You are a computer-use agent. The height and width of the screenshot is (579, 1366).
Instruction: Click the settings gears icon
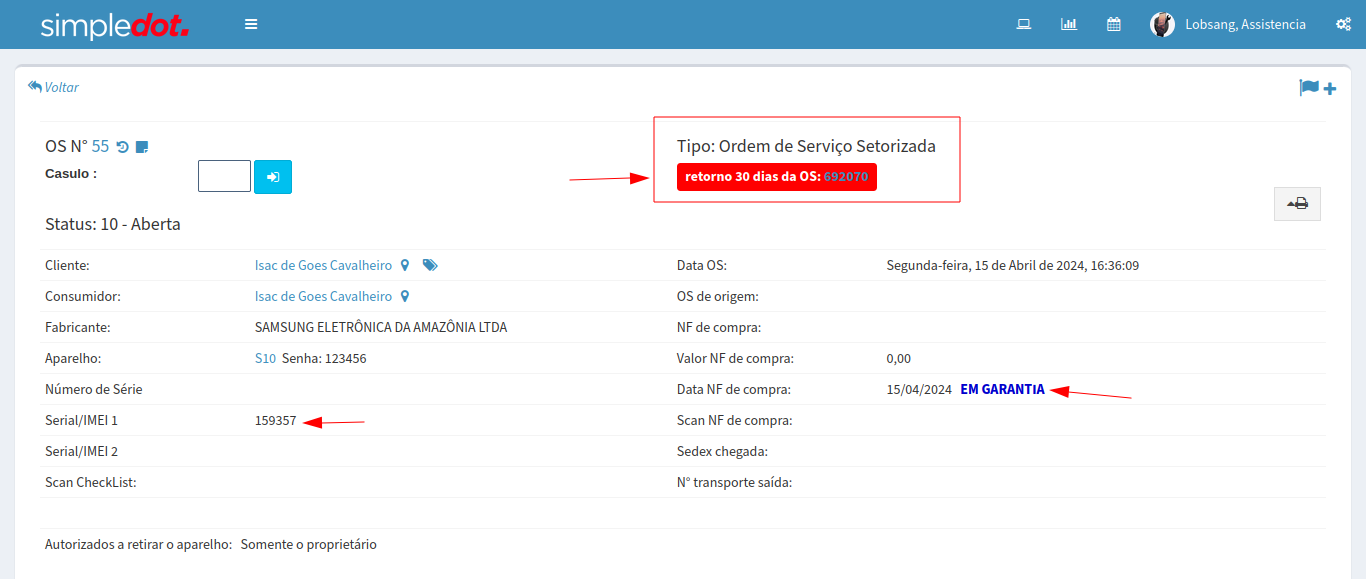pos(1343,24)
